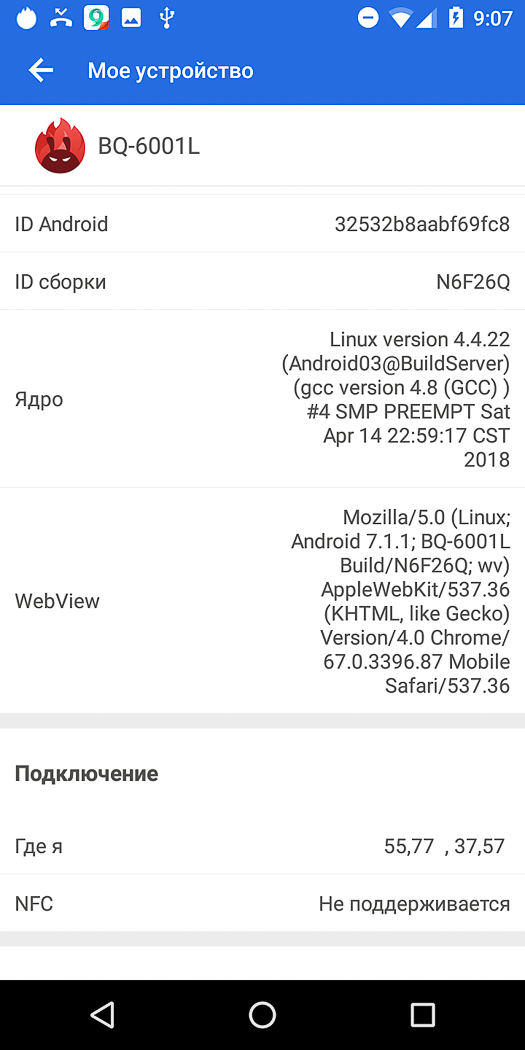
Task: Tap the NFC Не поддерживается row
Action: (262, 904)
